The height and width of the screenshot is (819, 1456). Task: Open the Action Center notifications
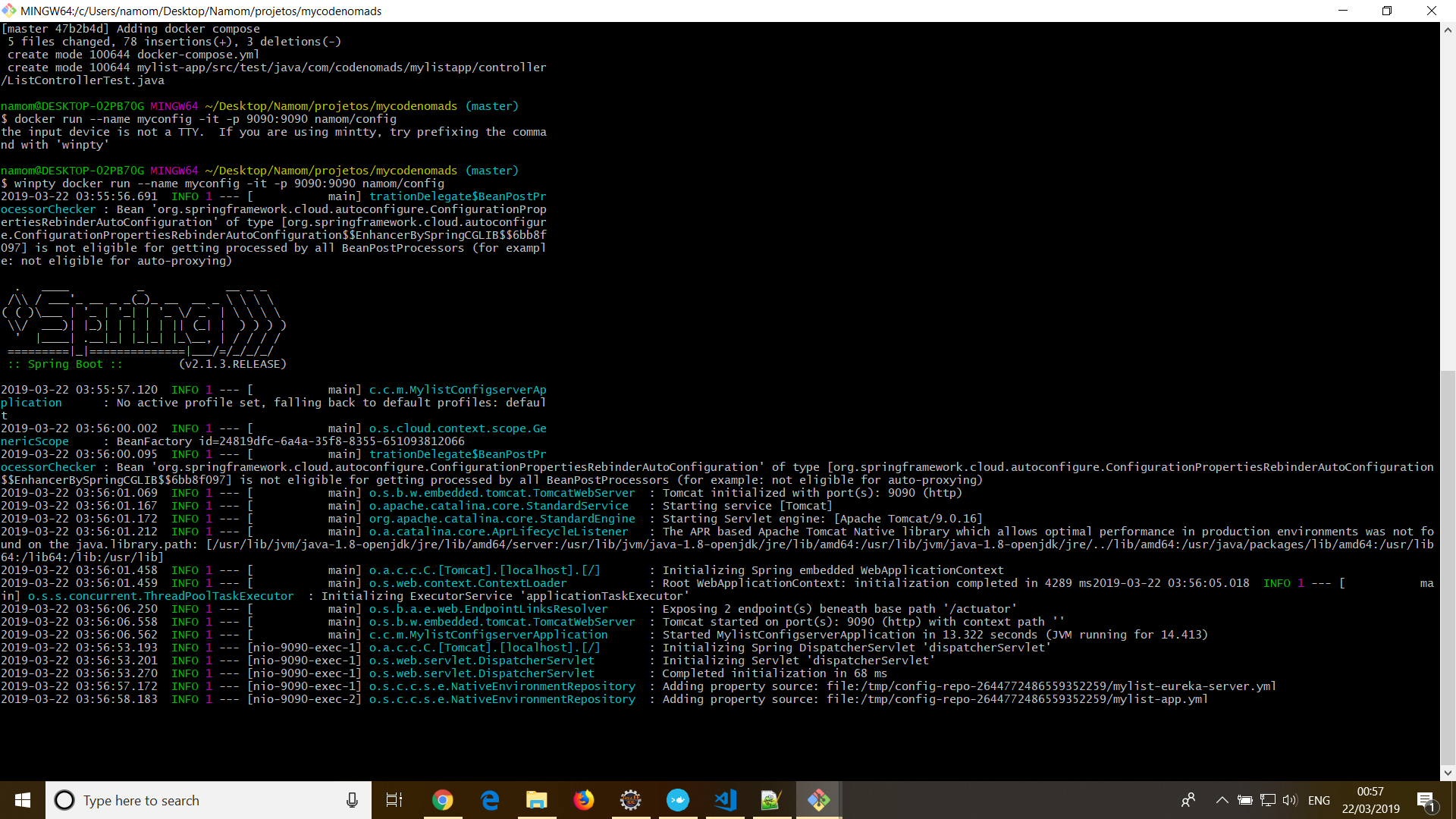pyautogui.click(x=1426, y=800)
